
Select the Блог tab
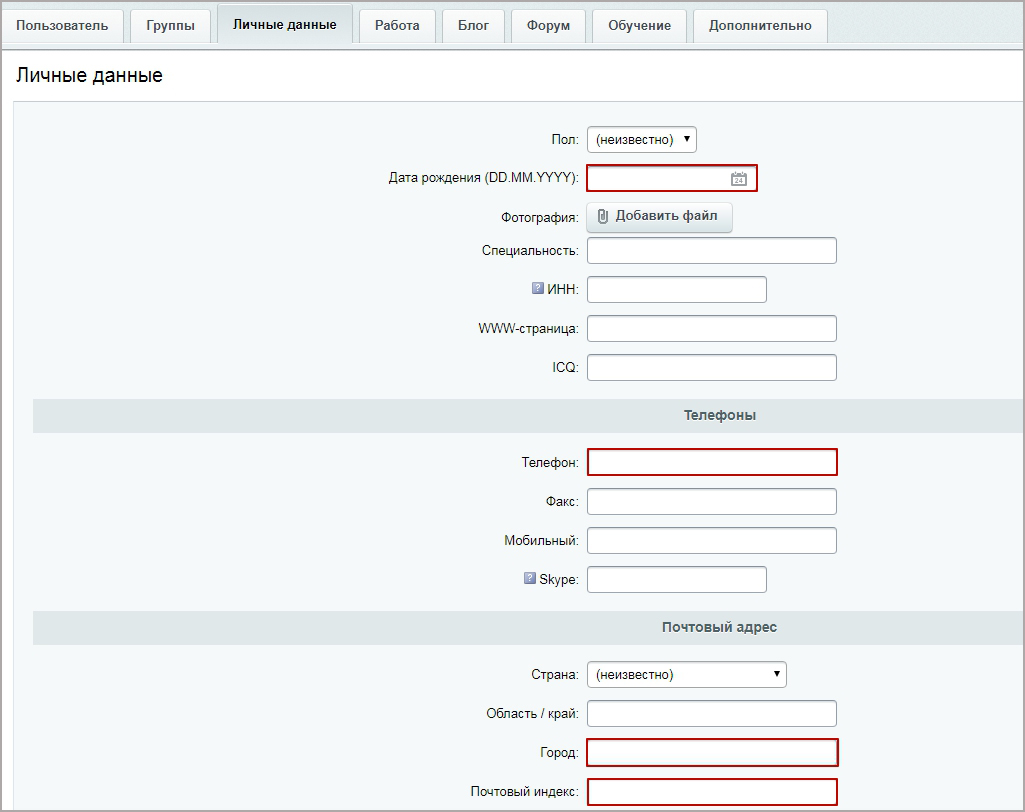pyautogui.click(x=473, y=26)
